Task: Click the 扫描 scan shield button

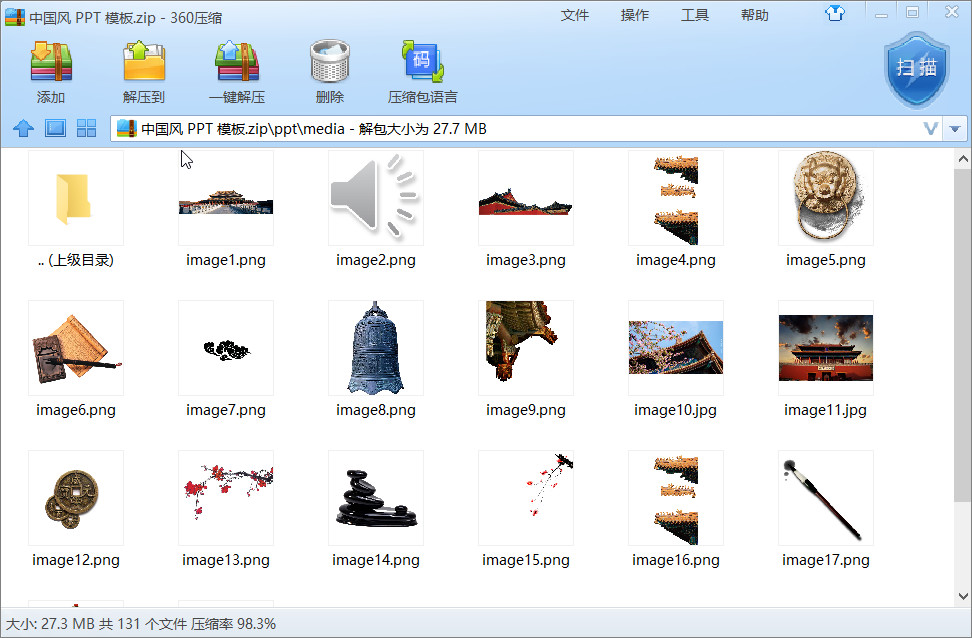Action: point(916,70)
